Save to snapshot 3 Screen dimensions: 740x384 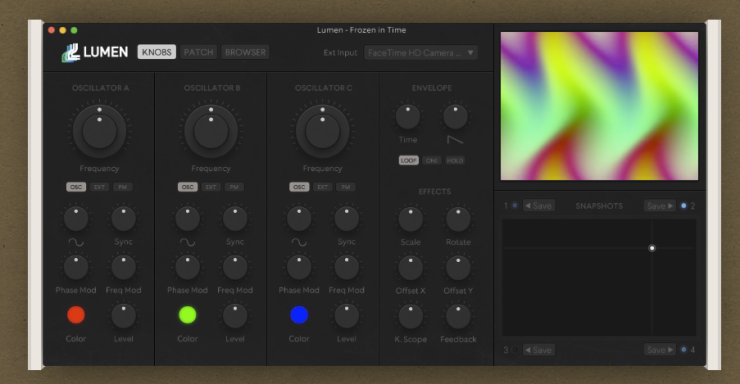538,350
